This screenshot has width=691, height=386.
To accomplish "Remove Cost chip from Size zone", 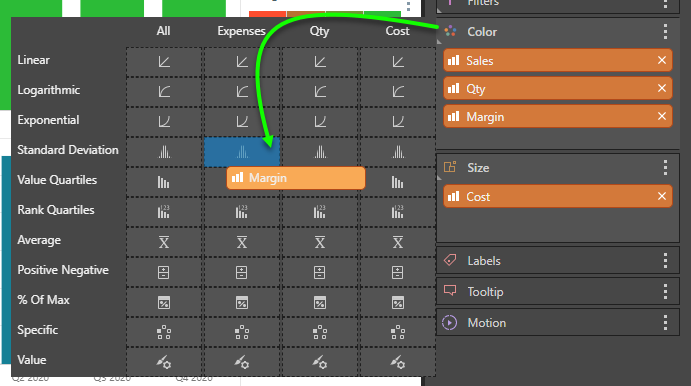I will [661, 197].
